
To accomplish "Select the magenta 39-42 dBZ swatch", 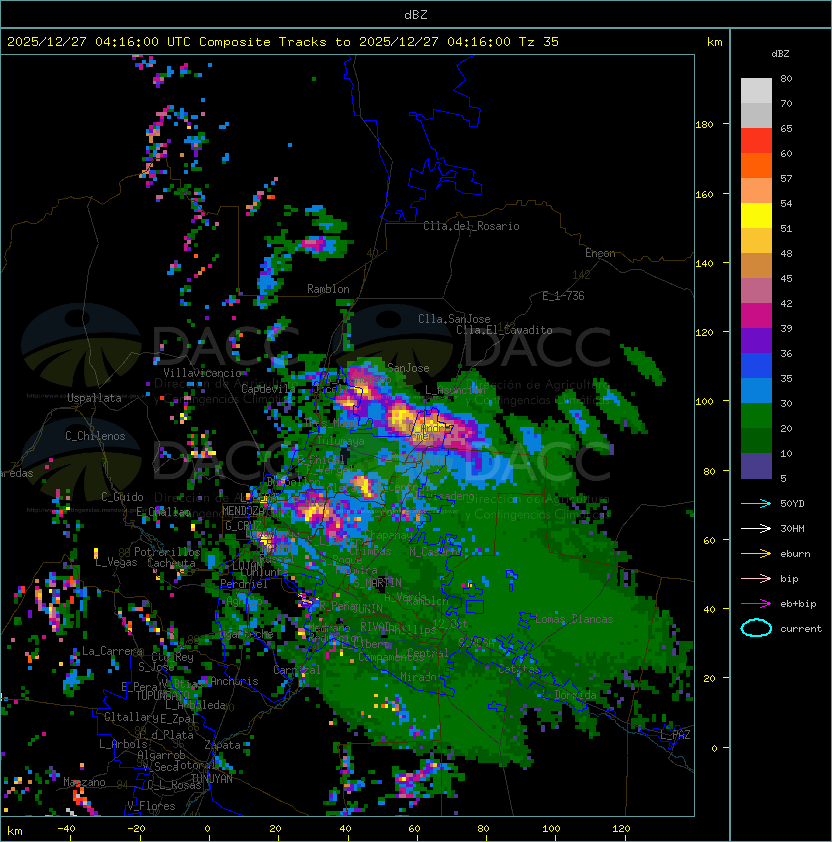I will tap(756, 315).
